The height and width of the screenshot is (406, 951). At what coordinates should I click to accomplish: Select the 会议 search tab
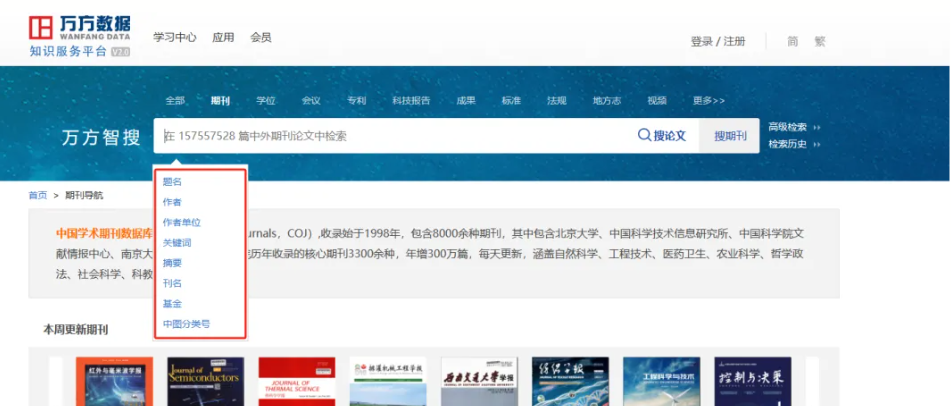[x=311, y=101]
